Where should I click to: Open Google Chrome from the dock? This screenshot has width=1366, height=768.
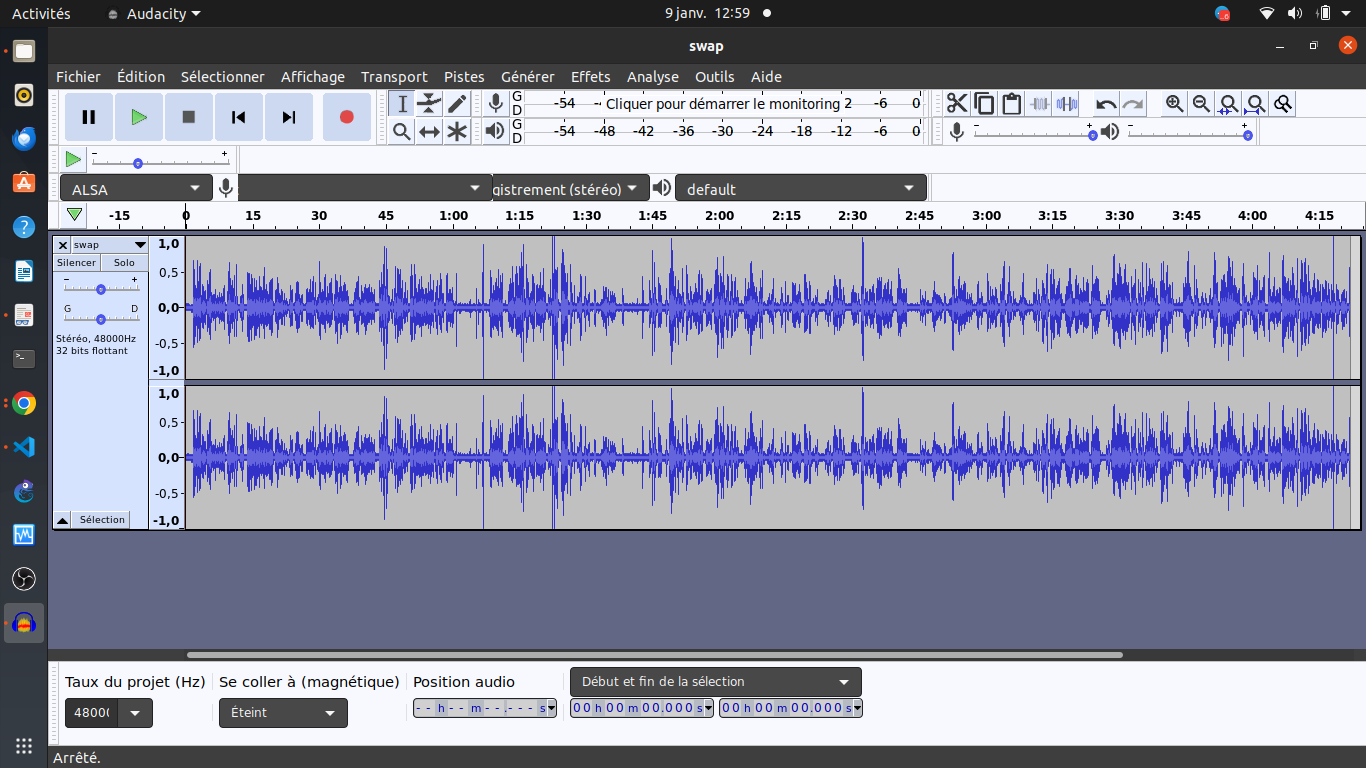(x=24, y=403)
